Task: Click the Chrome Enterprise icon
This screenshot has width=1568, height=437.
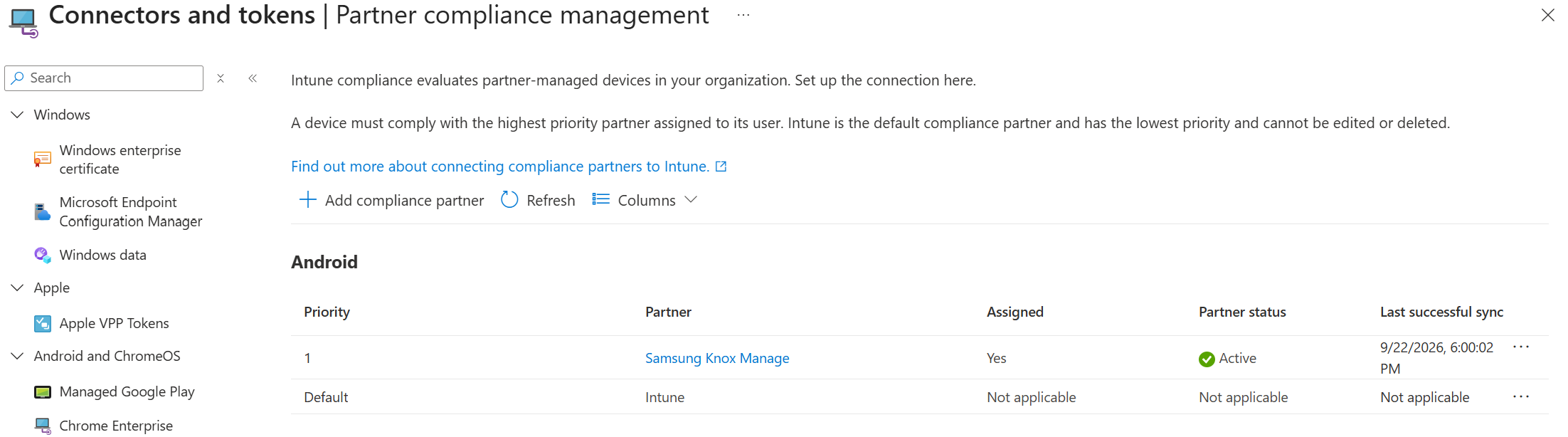Action: tap(43, 426)
